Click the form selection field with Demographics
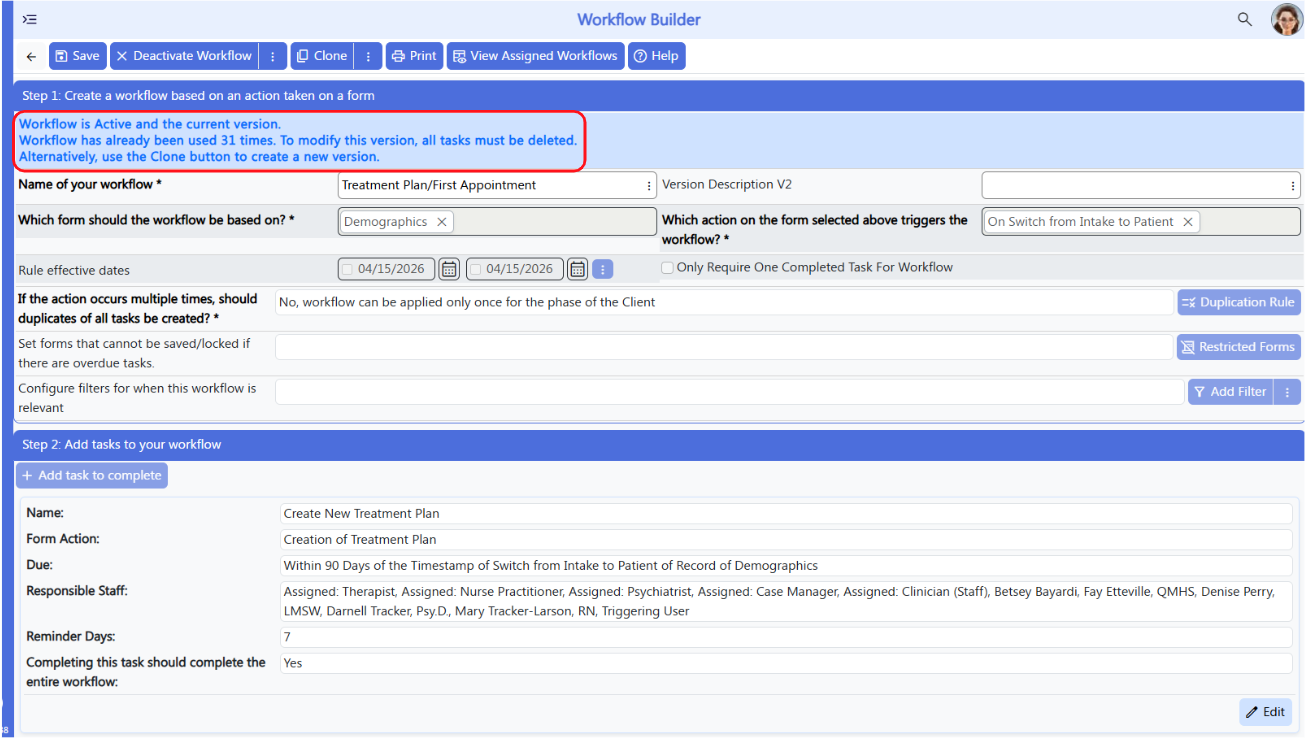 (497, 222)
